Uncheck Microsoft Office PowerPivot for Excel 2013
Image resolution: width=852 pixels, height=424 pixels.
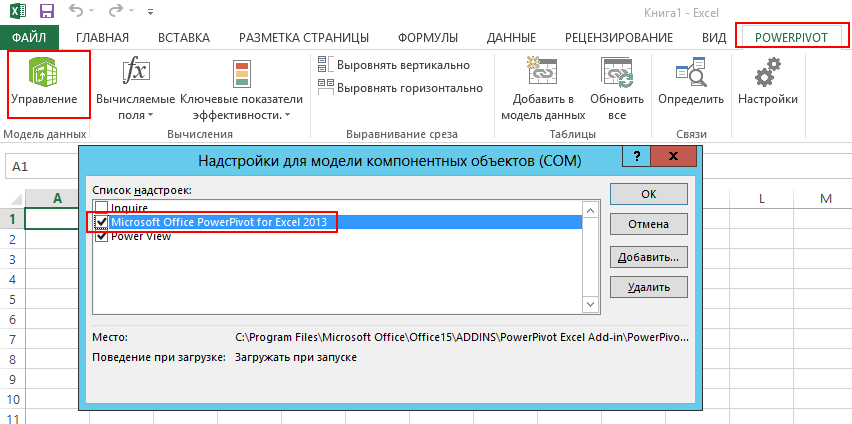(101, 222)
